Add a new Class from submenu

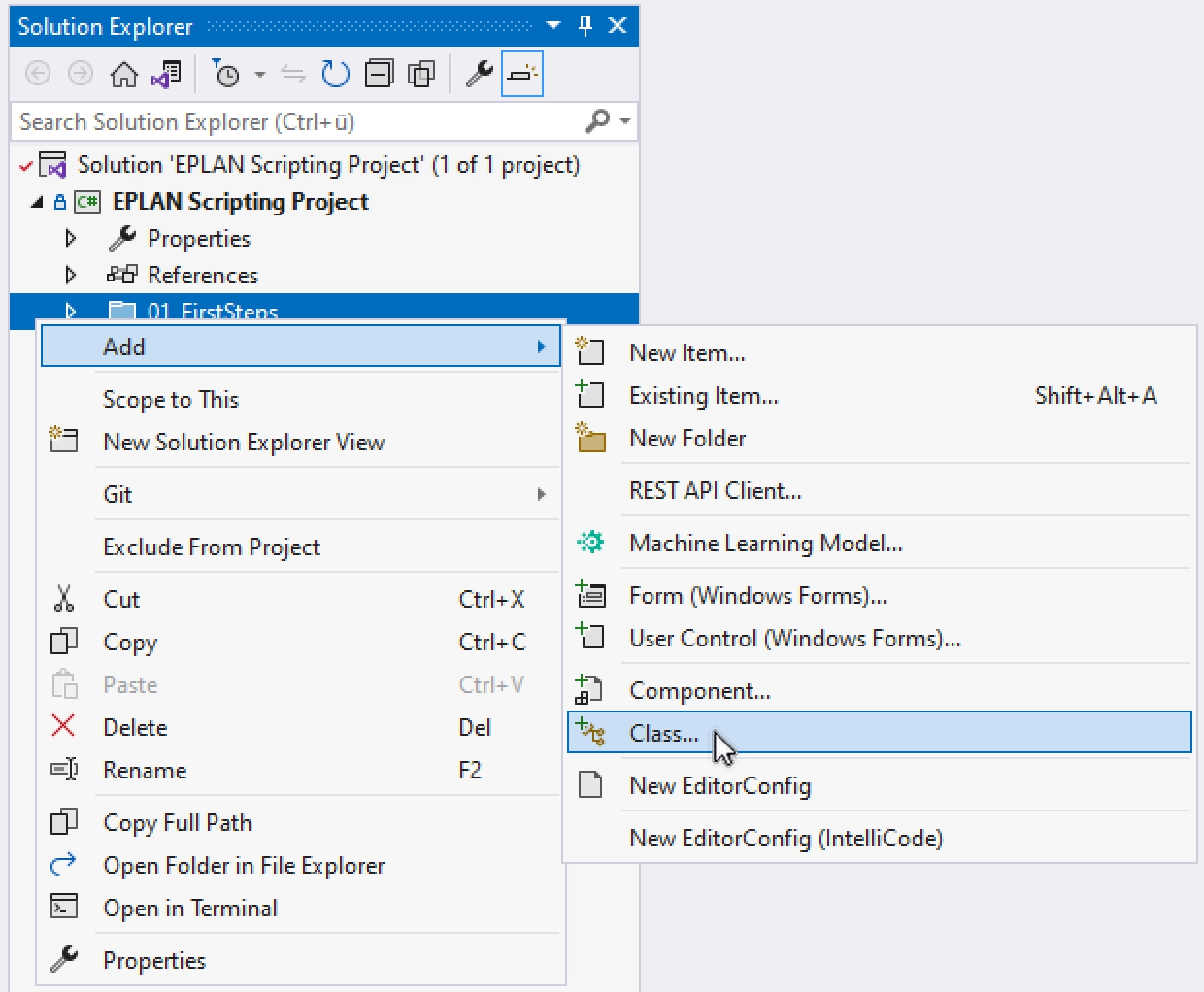coord(880,733)
